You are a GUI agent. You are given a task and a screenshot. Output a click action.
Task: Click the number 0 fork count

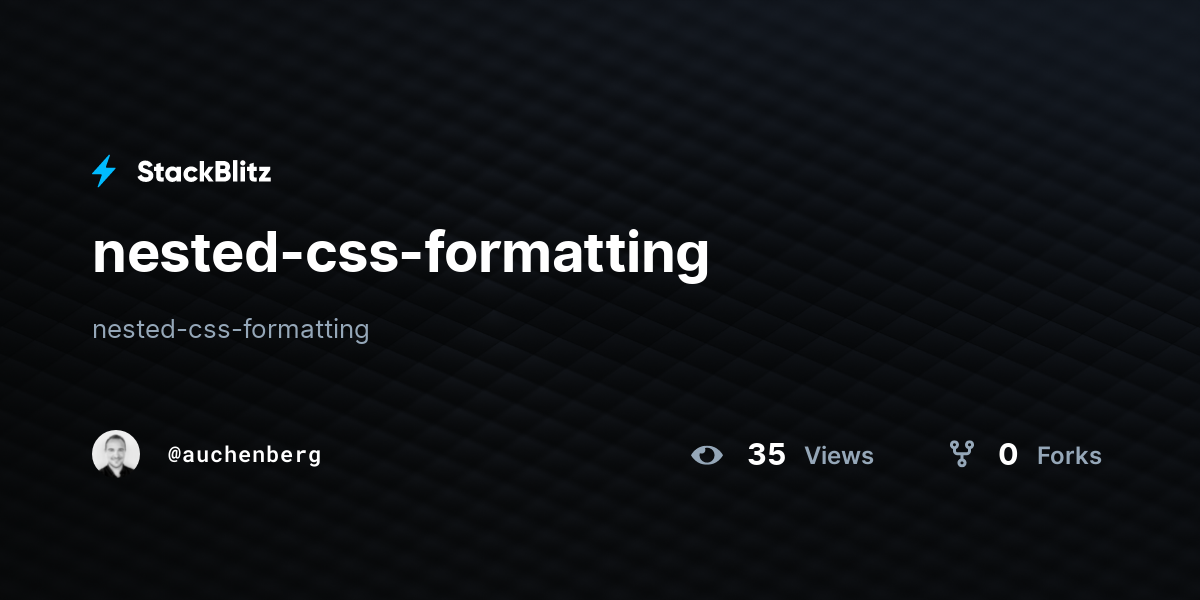click(x=1008, y=455)
